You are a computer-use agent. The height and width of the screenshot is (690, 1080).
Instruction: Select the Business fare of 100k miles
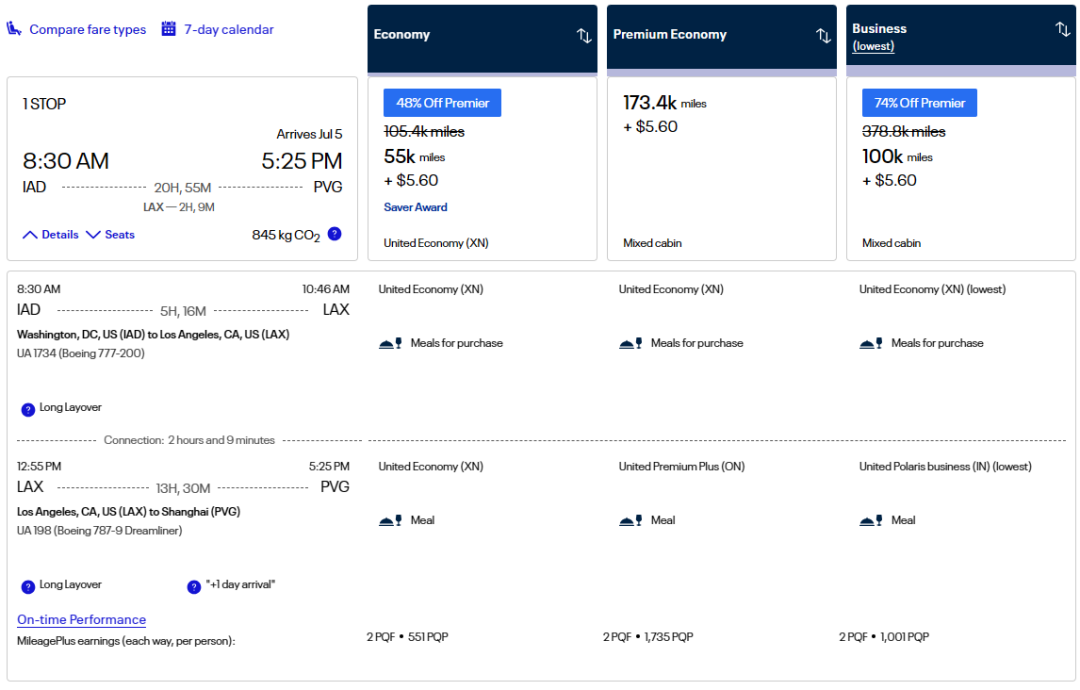961,169
